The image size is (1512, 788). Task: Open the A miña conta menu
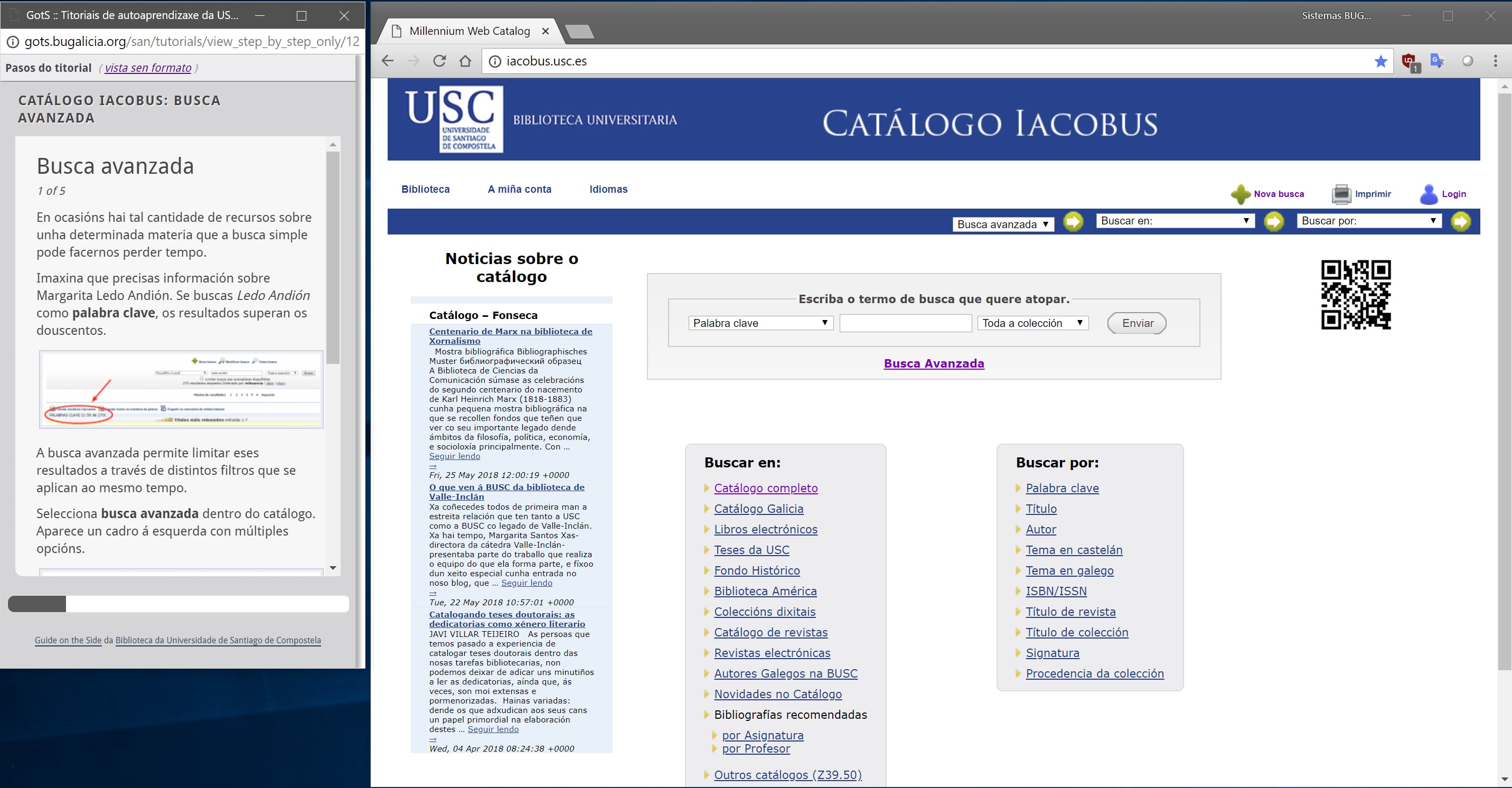pos(520,189)
